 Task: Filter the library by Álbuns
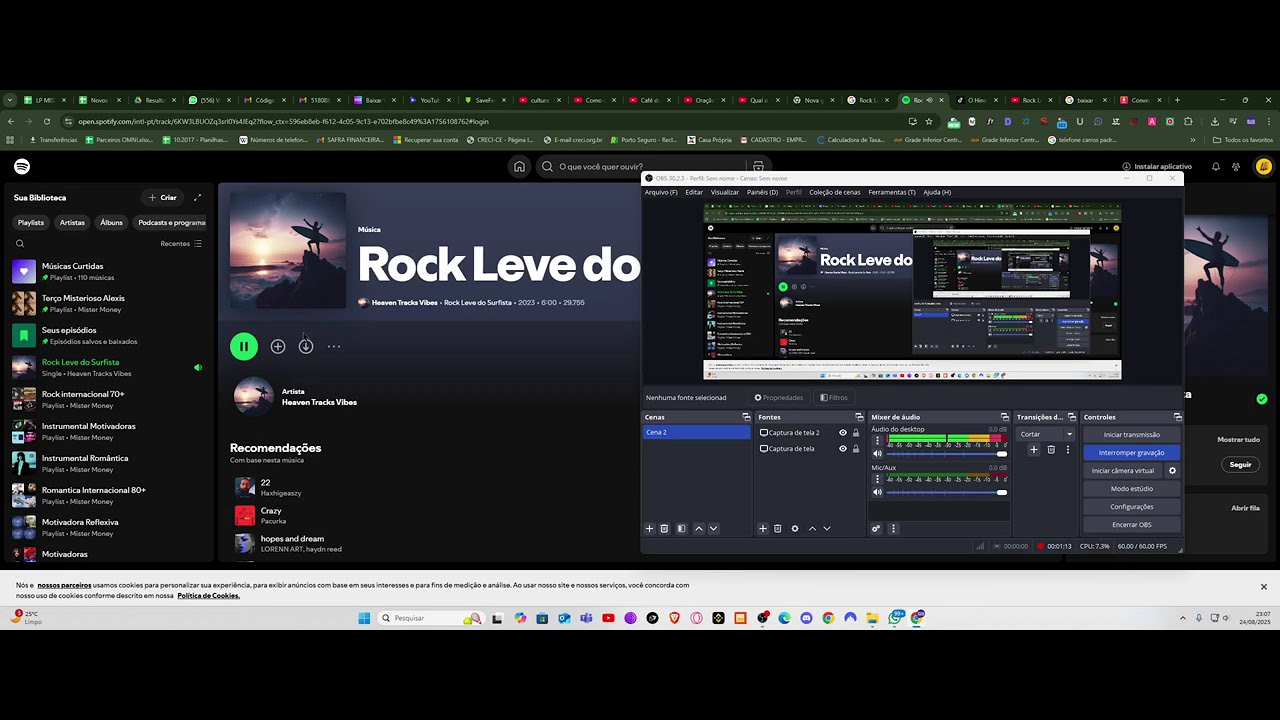click(x=111, y=223)
